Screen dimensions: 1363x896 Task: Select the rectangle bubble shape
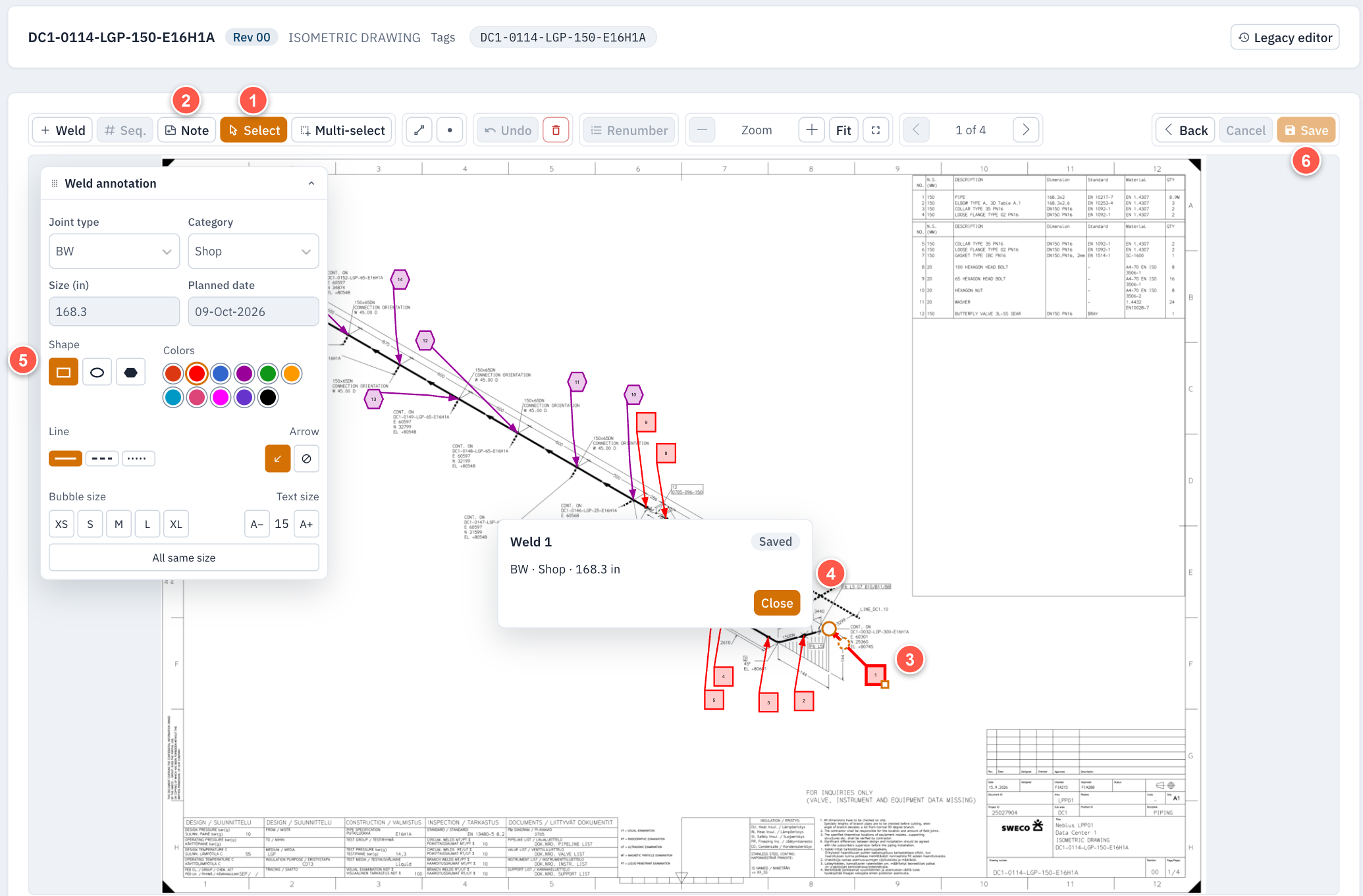click(x=63, y=373)
